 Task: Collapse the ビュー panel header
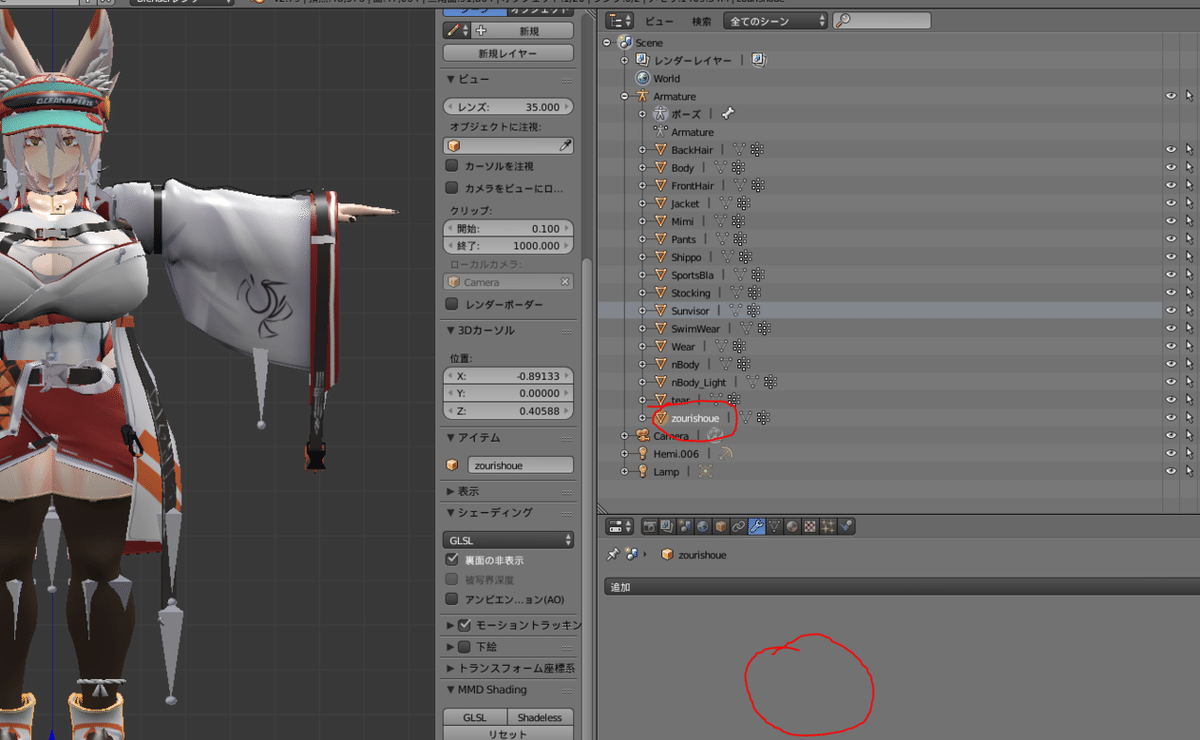(x=509, y=79)
